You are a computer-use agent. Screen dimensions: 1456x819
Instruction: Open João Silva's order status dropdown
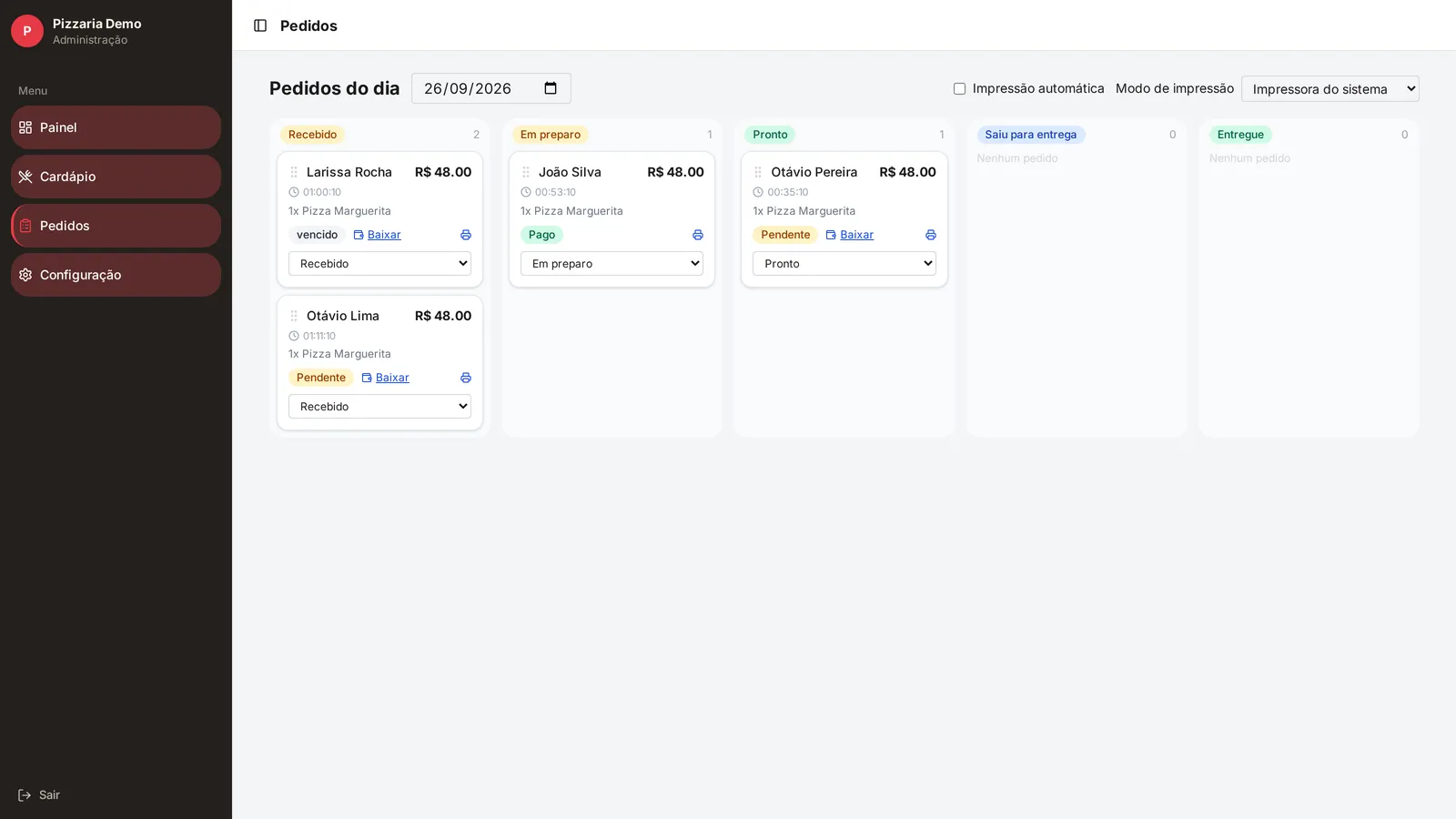click(612, 264)
